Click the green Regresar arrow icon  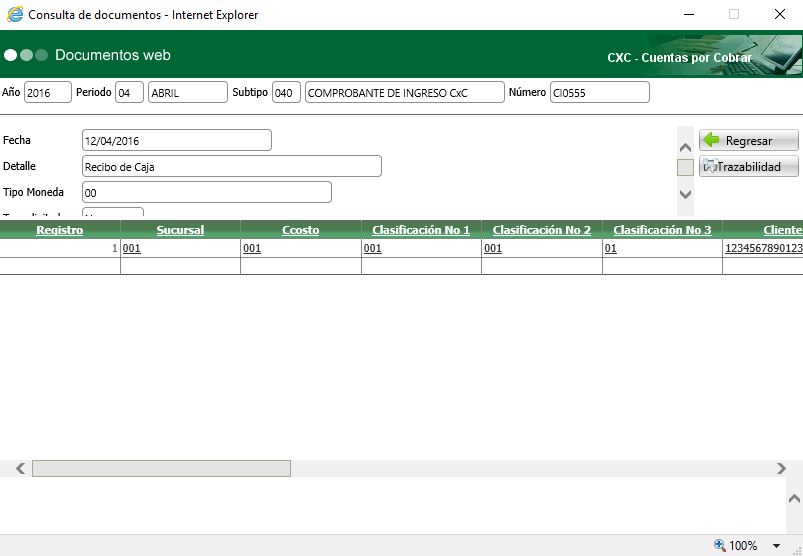(711, 141)
